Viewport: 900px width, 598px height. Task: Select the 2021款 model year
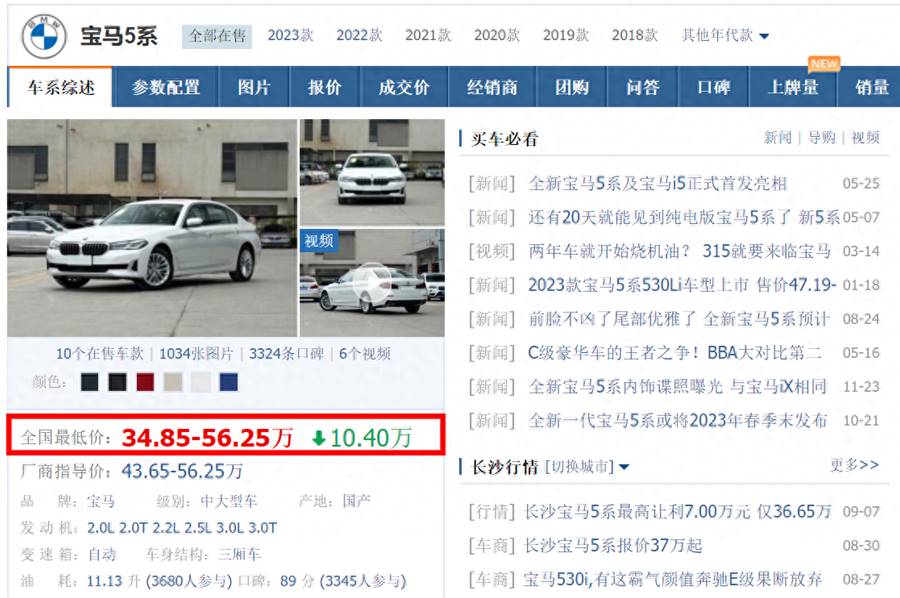click(x=428, y=36)
